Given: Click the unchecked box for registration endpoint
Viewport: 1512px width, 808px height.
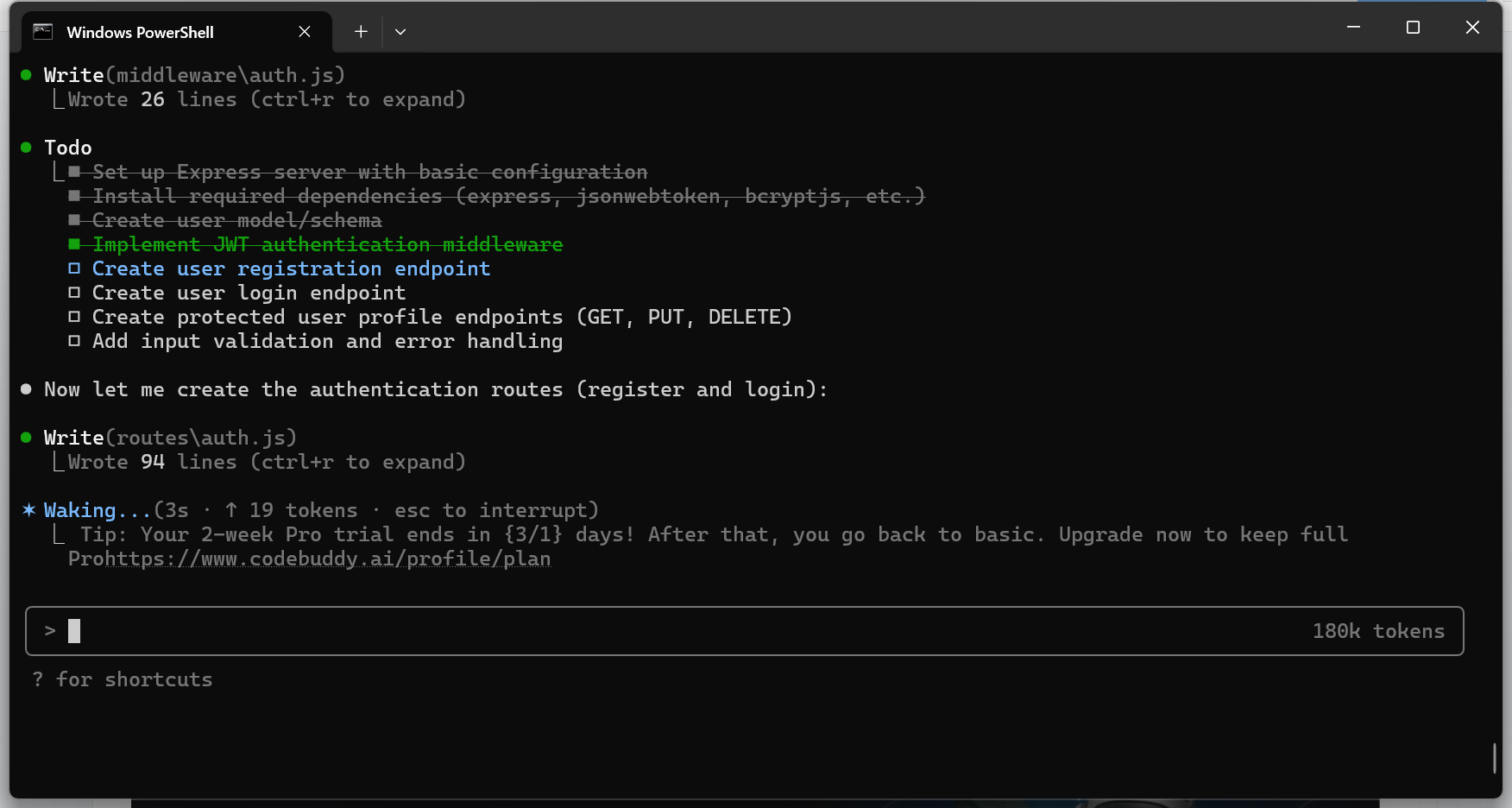Looking at the screenshot, I should 74,268.
